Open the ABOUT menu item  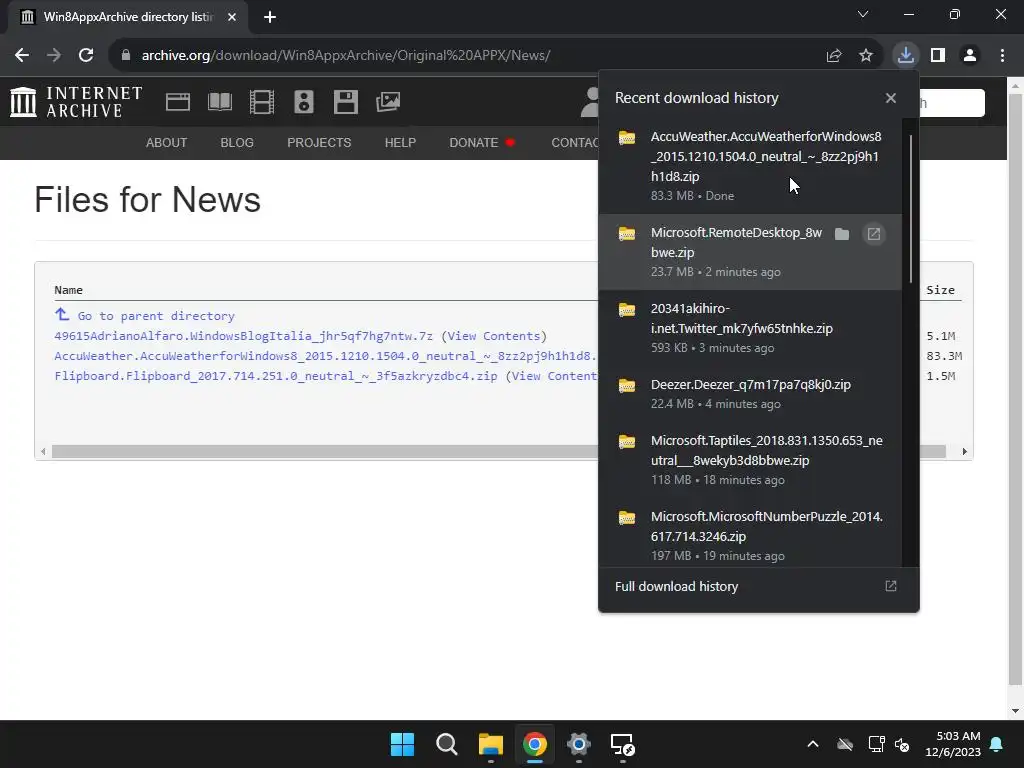pos(167,142)
